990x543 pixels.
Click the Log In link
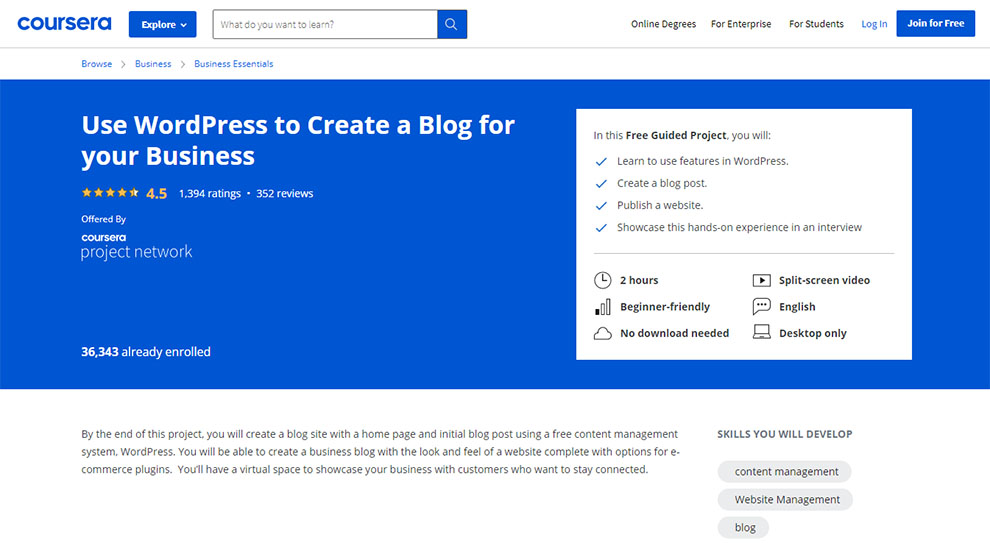(x=874, y=24)
